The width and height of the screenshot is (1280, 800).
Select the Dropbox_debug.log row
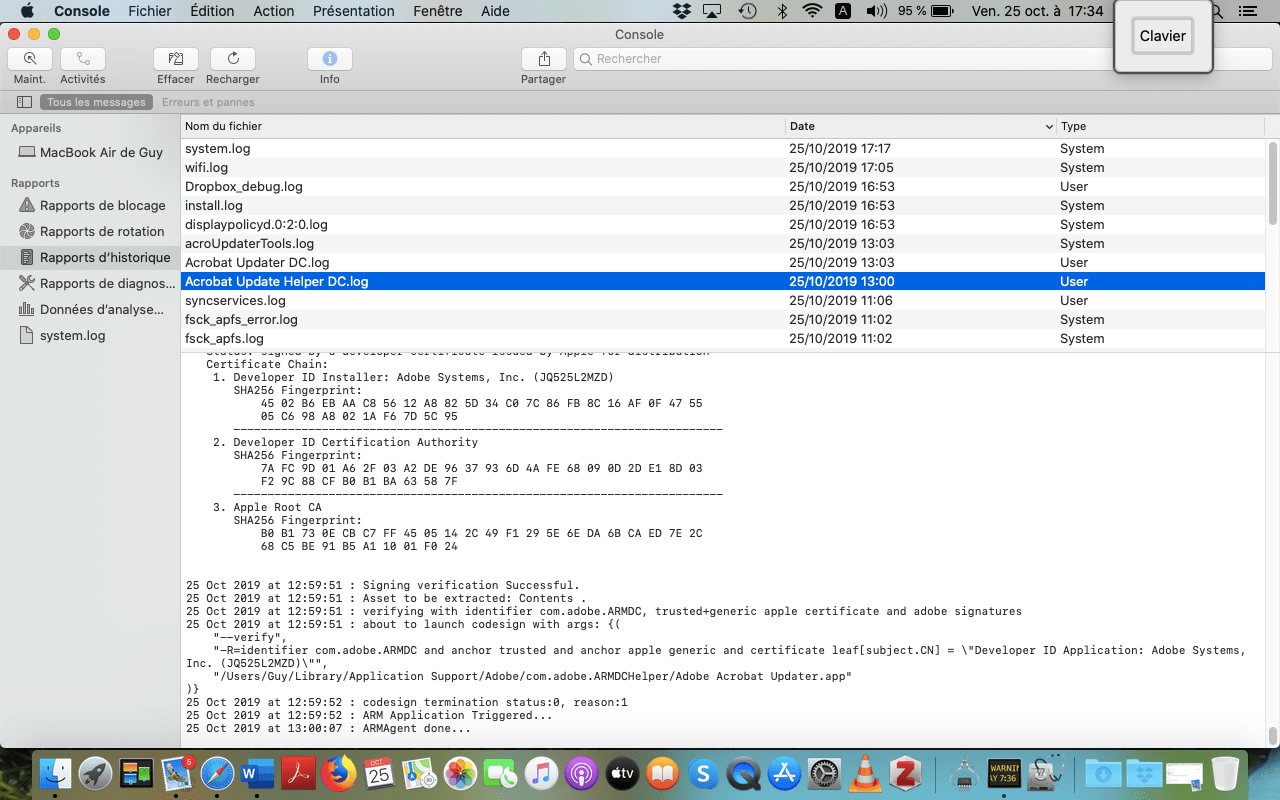tap(722, 187)
